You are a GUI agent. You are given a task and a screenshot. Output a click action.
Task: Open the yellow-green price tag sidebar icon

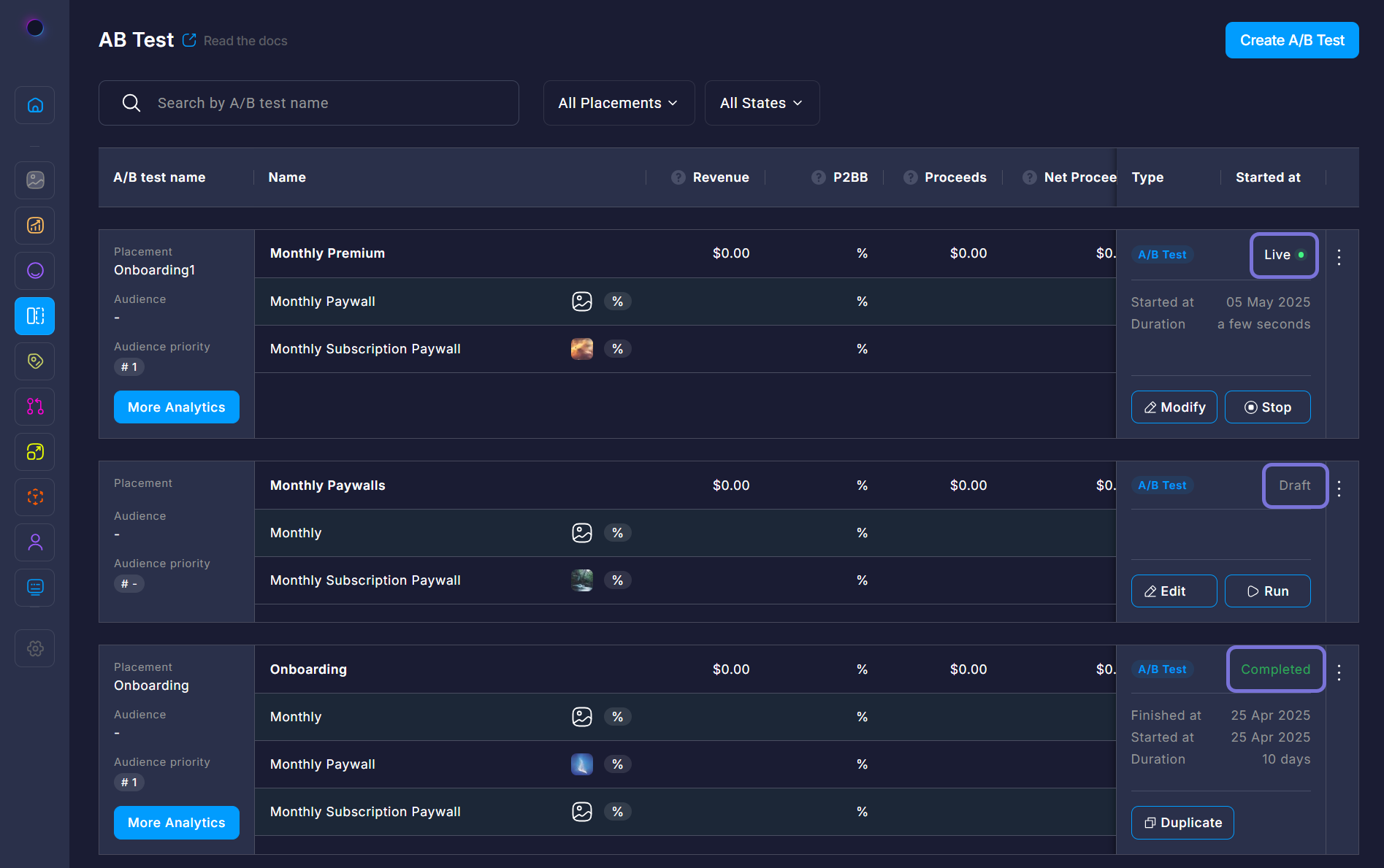click(35, 361)
